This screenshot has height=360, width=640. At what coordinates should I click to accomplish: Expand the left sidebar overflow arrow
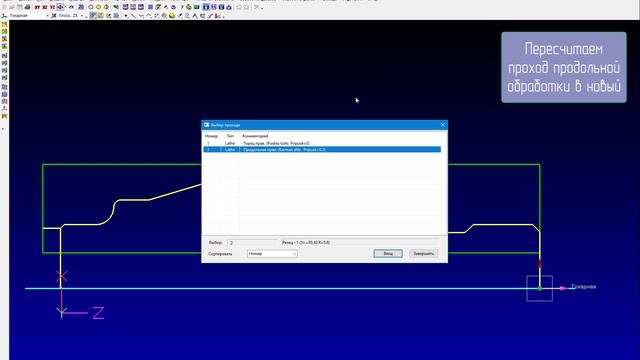pos(3,129)
